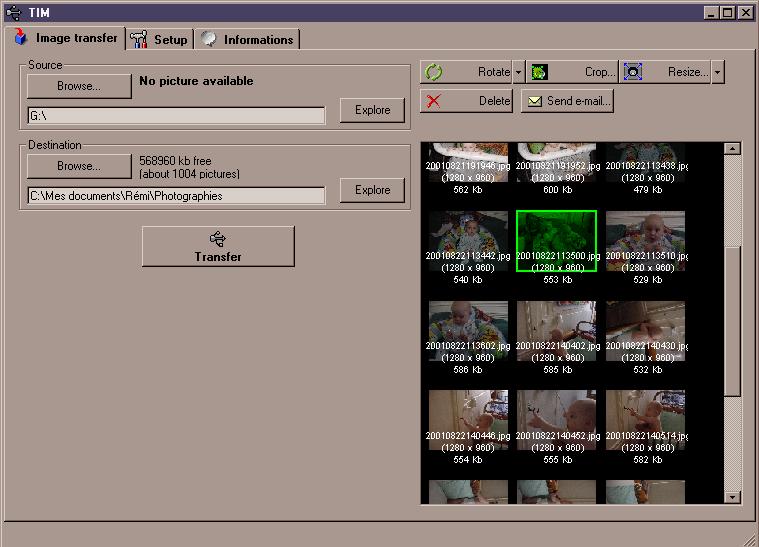Screen dimensions: 759x547
Task: Click the "582 Kb" size label
Action: 648,460
